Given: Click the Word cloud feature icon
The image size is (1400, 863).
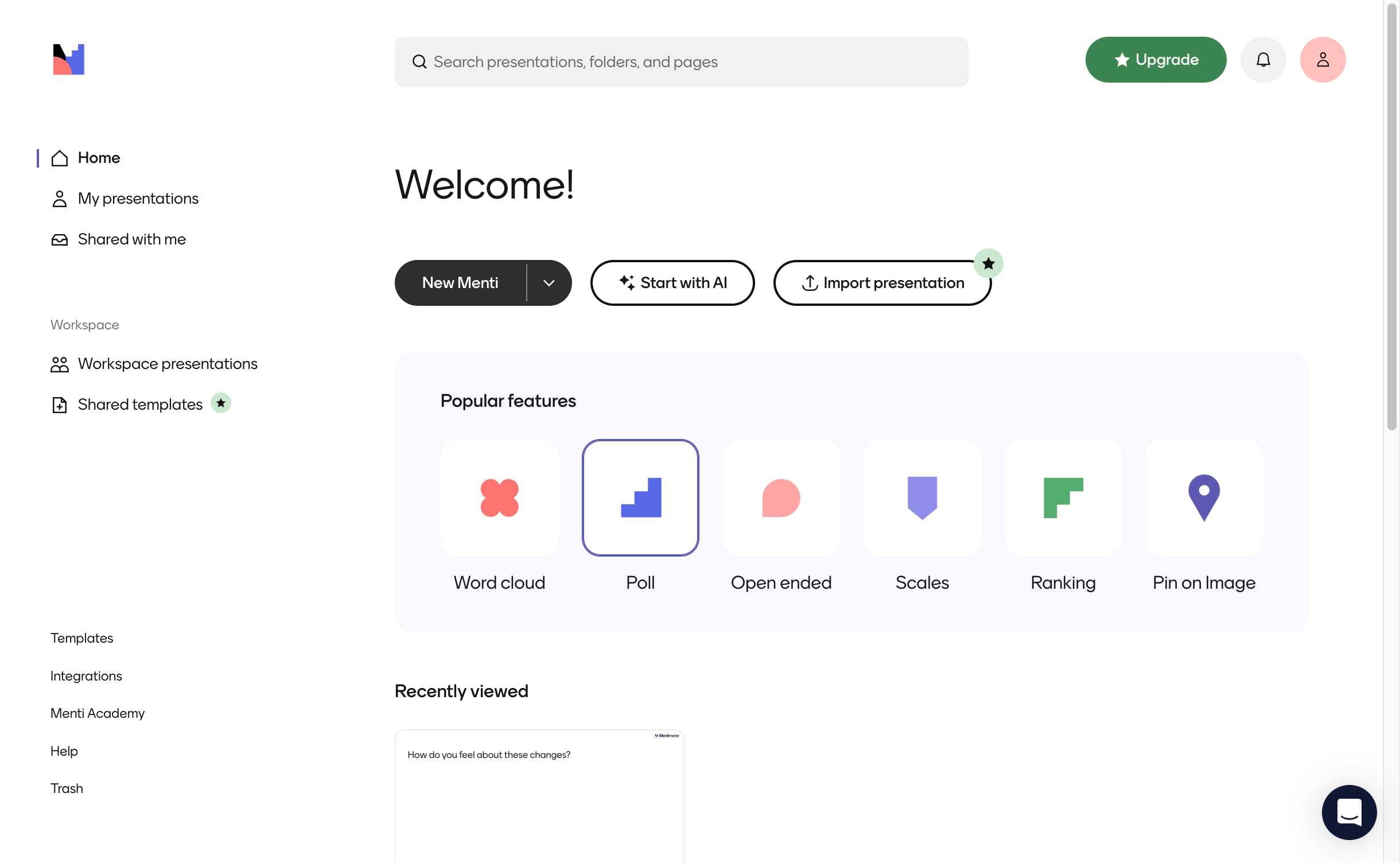Looking at the screenshot, I should click(499, 497).
